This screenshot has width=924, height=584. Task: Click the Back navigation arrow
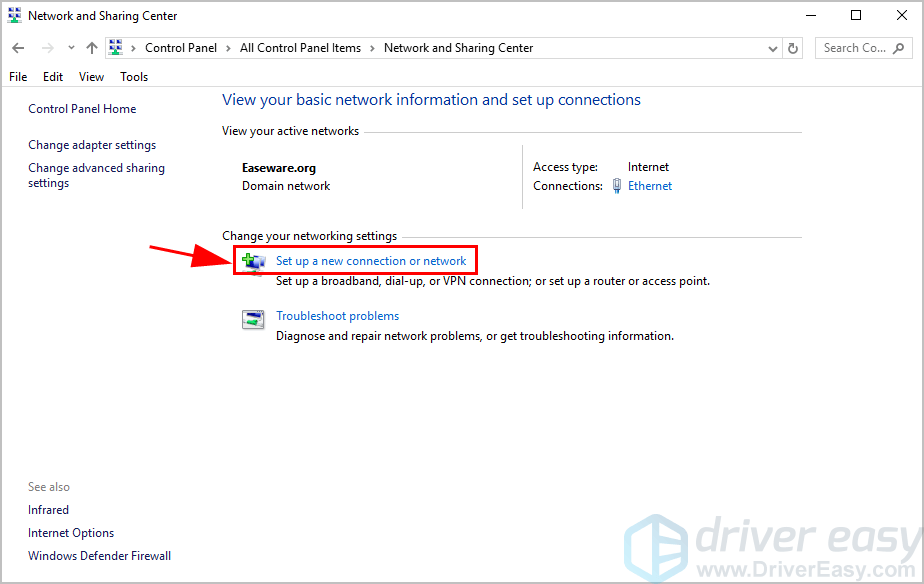click(20, 48)
